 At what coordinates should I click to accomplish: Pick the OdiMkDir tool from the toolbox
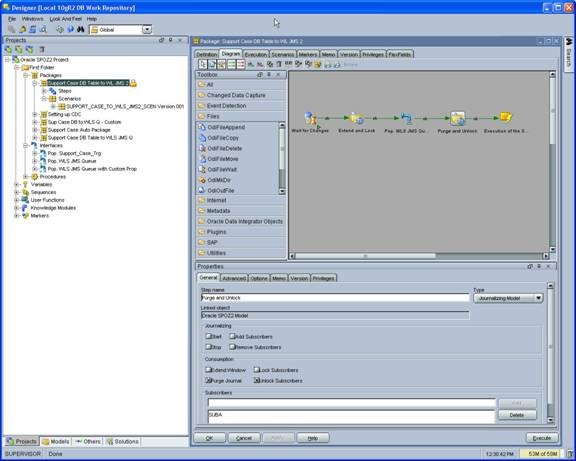pyautogui.click(x=215, y=180)
